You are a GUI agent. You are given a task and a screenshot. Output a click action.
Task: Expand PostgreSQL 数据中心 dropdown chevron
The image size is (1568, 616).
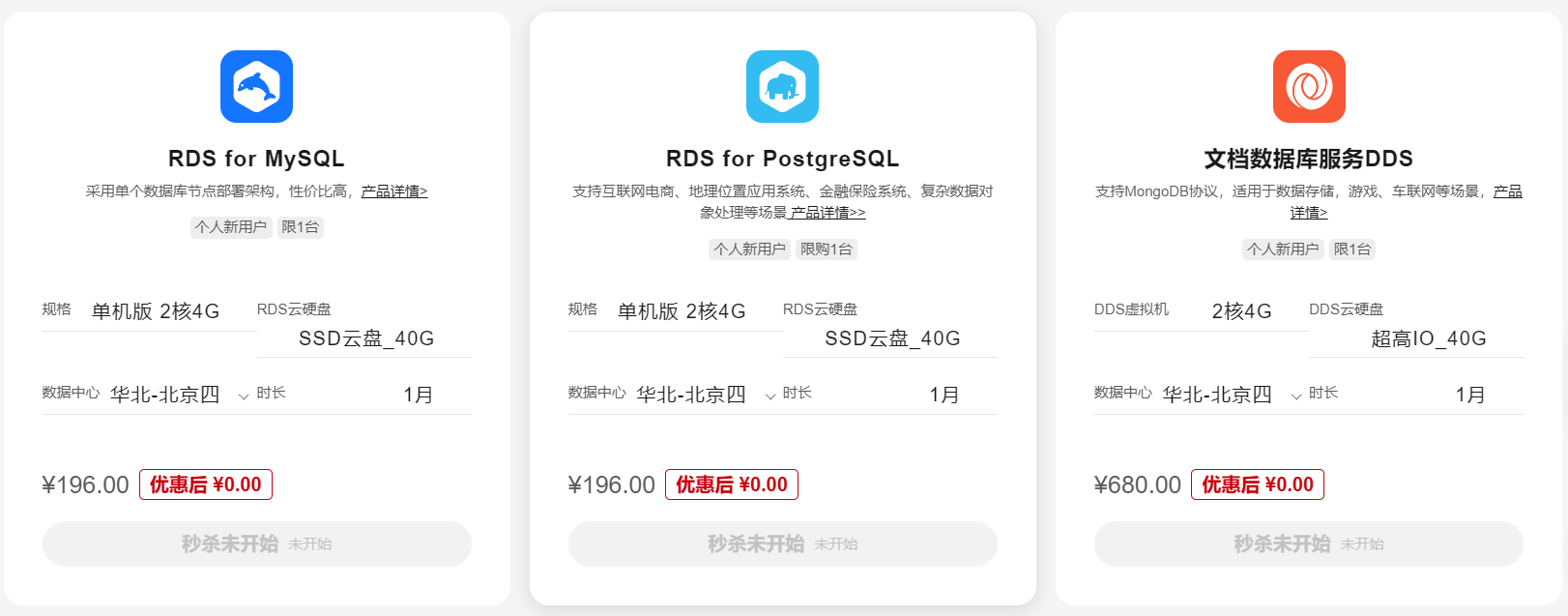click(770, 396)
